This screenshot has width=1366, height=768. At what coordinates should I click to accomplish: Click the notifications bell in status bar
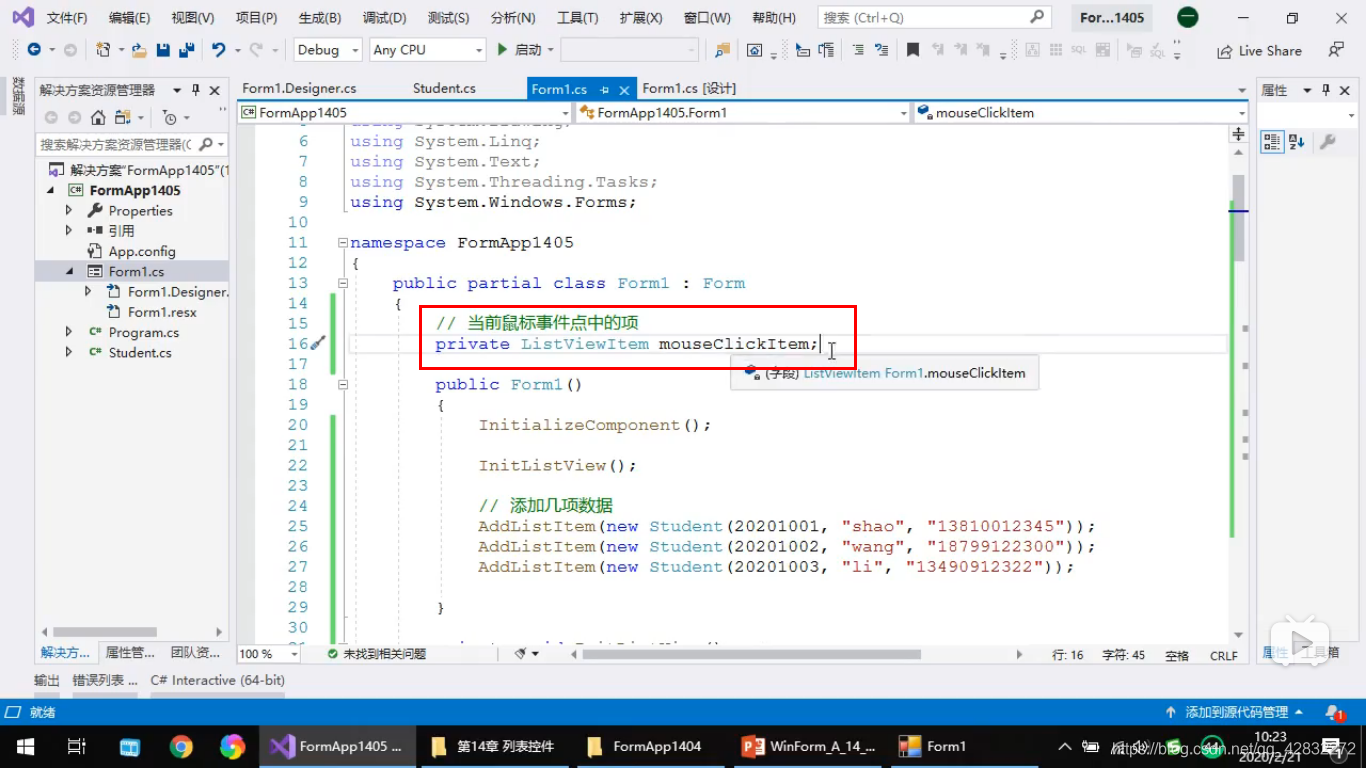(x=1334, y=712)
